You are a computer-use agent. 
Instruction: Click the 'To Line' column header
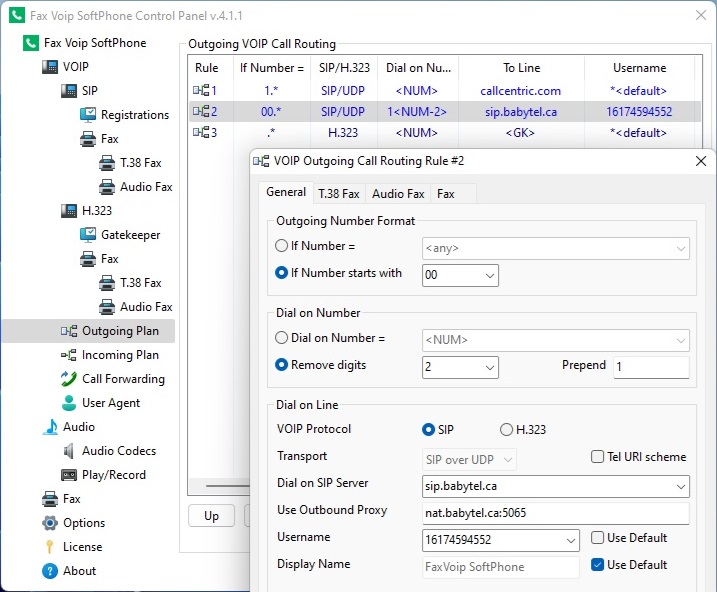pos(521,68)
